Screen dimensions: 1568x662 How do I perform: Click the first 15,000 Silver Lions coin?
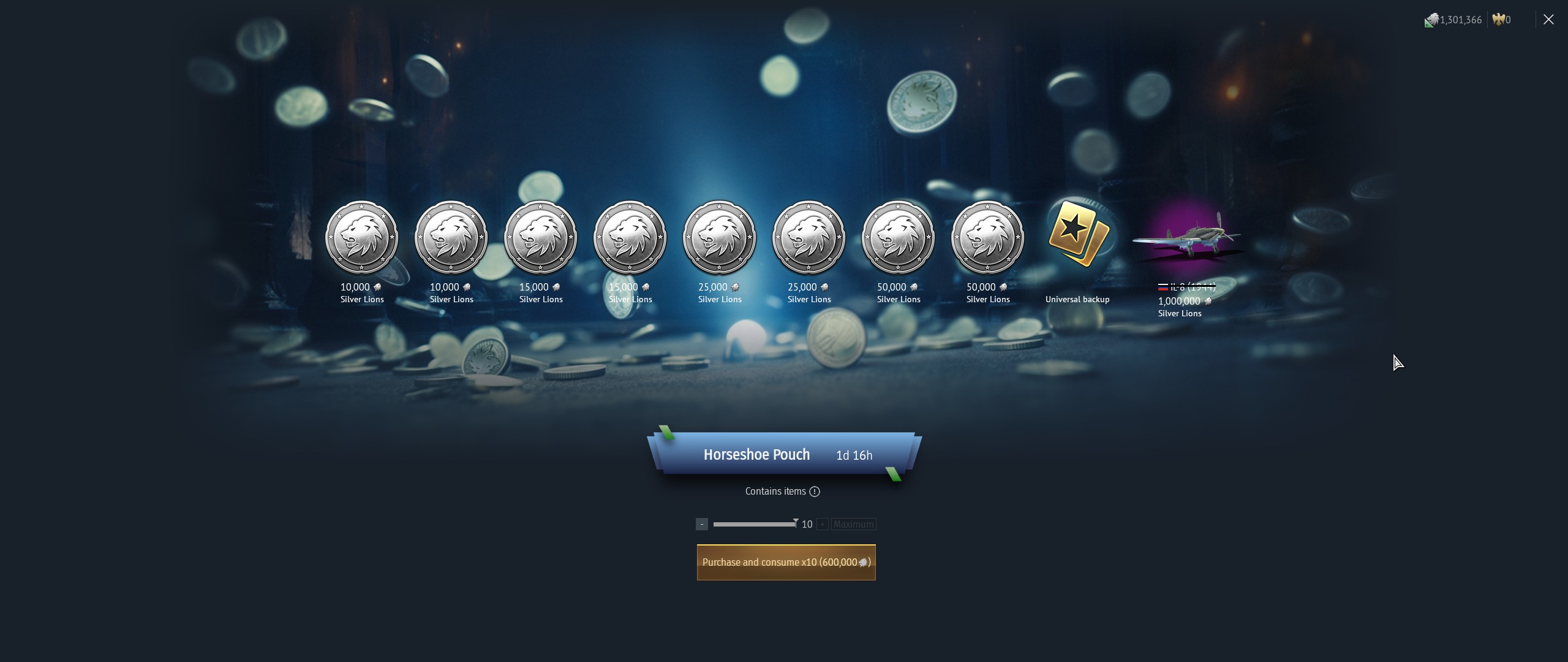(x=540, y=237)
